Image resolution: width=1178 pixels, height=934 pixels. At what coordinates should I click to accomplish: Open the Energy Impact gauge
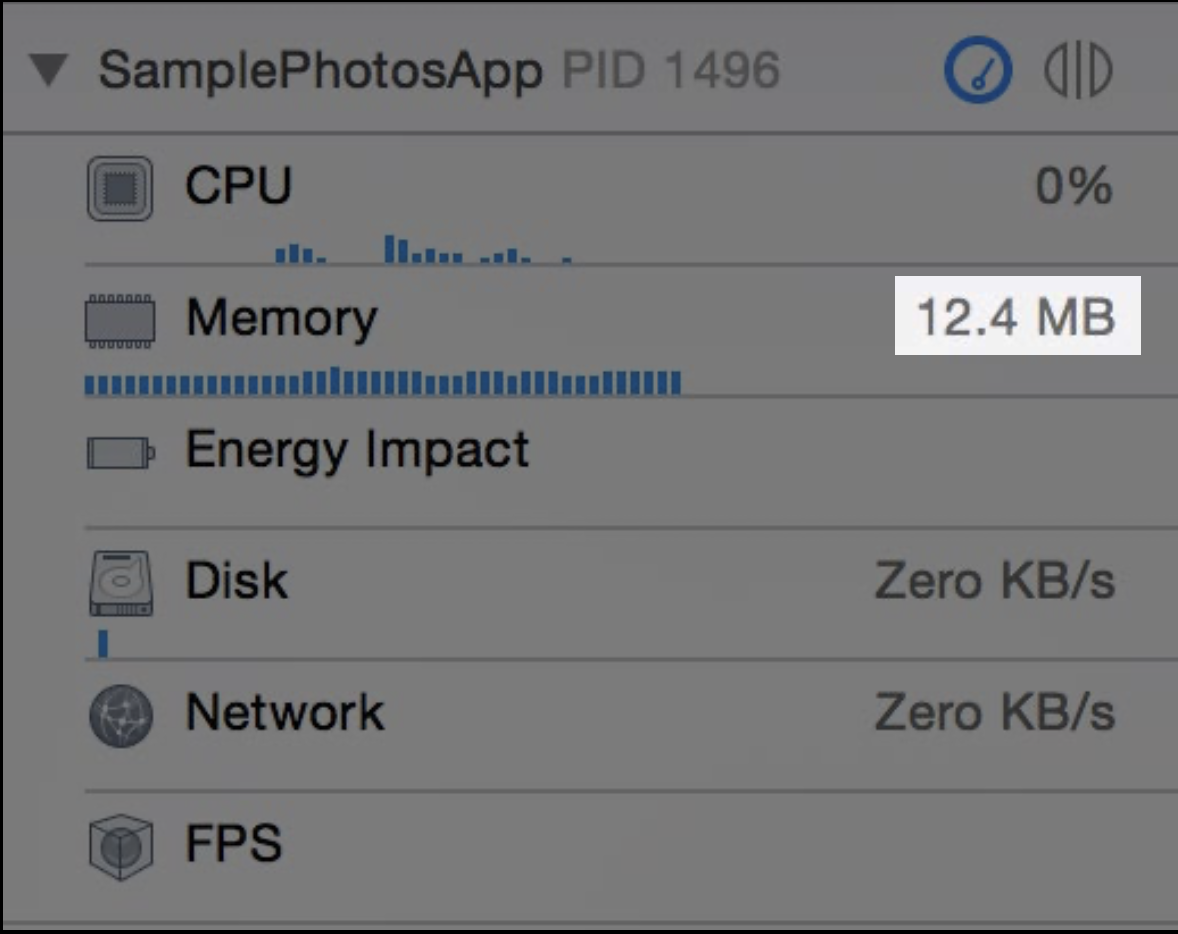631,462
